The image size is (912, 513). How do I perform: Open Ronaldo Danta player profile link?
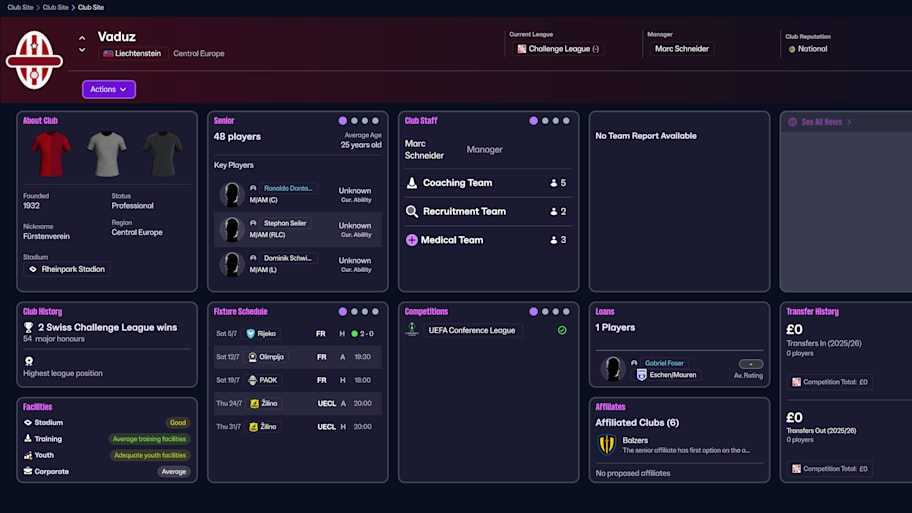click(x=288, y=188)
